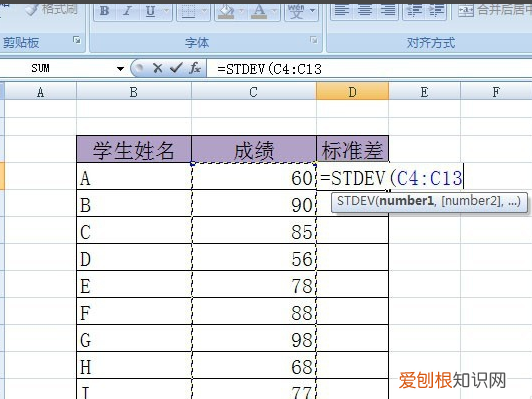This screenshot has width=532, height=399.
Task: Open the Name Box dropdown arrow
Action: [x=120, y=69]
